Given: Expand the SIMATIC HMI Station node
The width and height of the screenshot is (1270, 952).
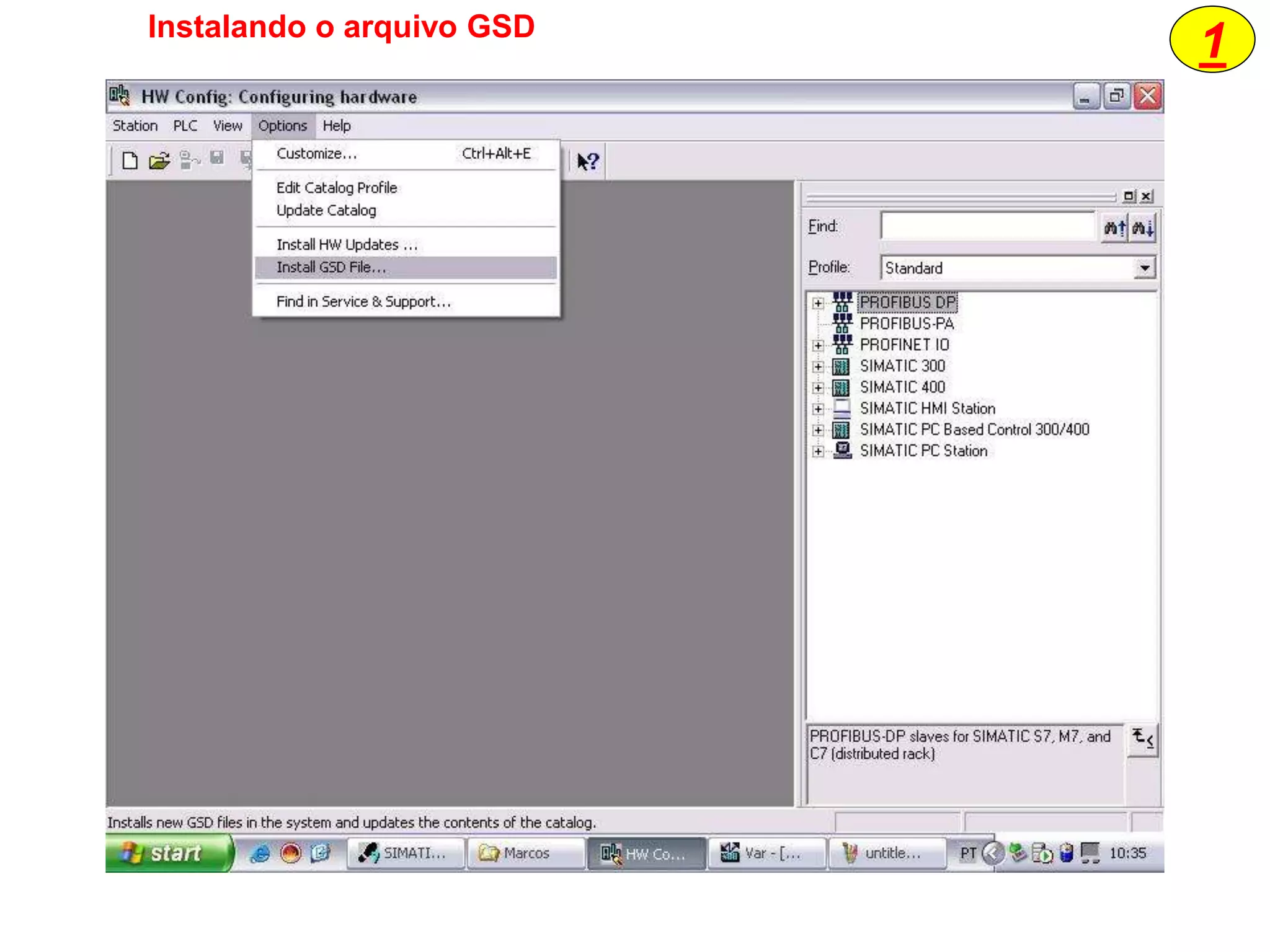Looking at the screenshot, I should (x=818, y=409).
